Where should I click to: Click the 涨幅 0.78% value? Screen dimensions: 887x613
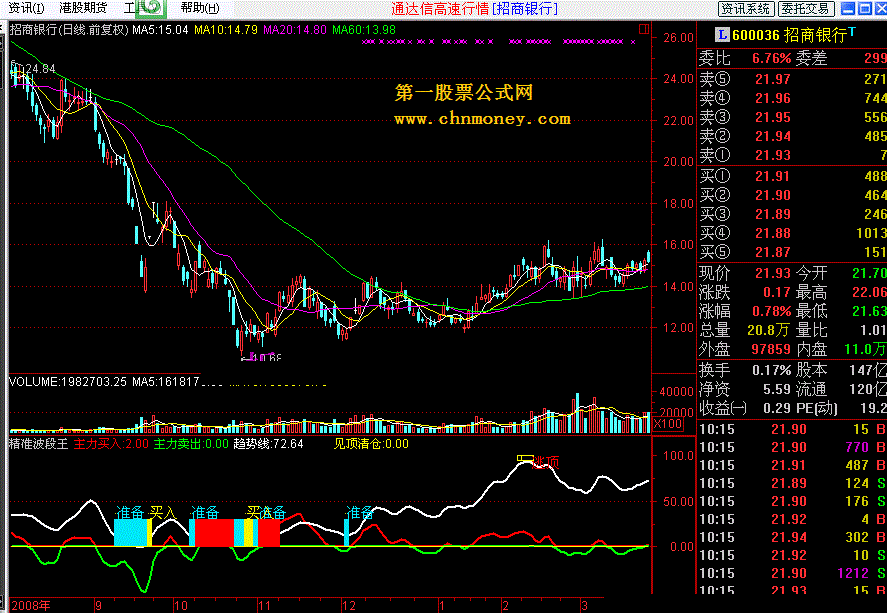tap(772, 311)
